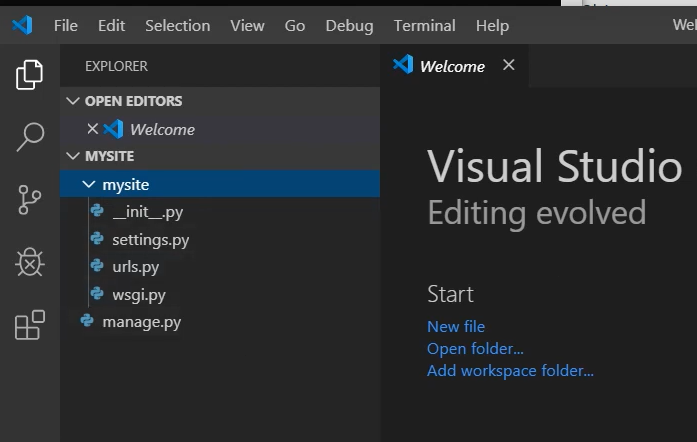Screen dimensions: 697x442
Task: Open the Source Control view icon
Action: [x=30, y=200]
